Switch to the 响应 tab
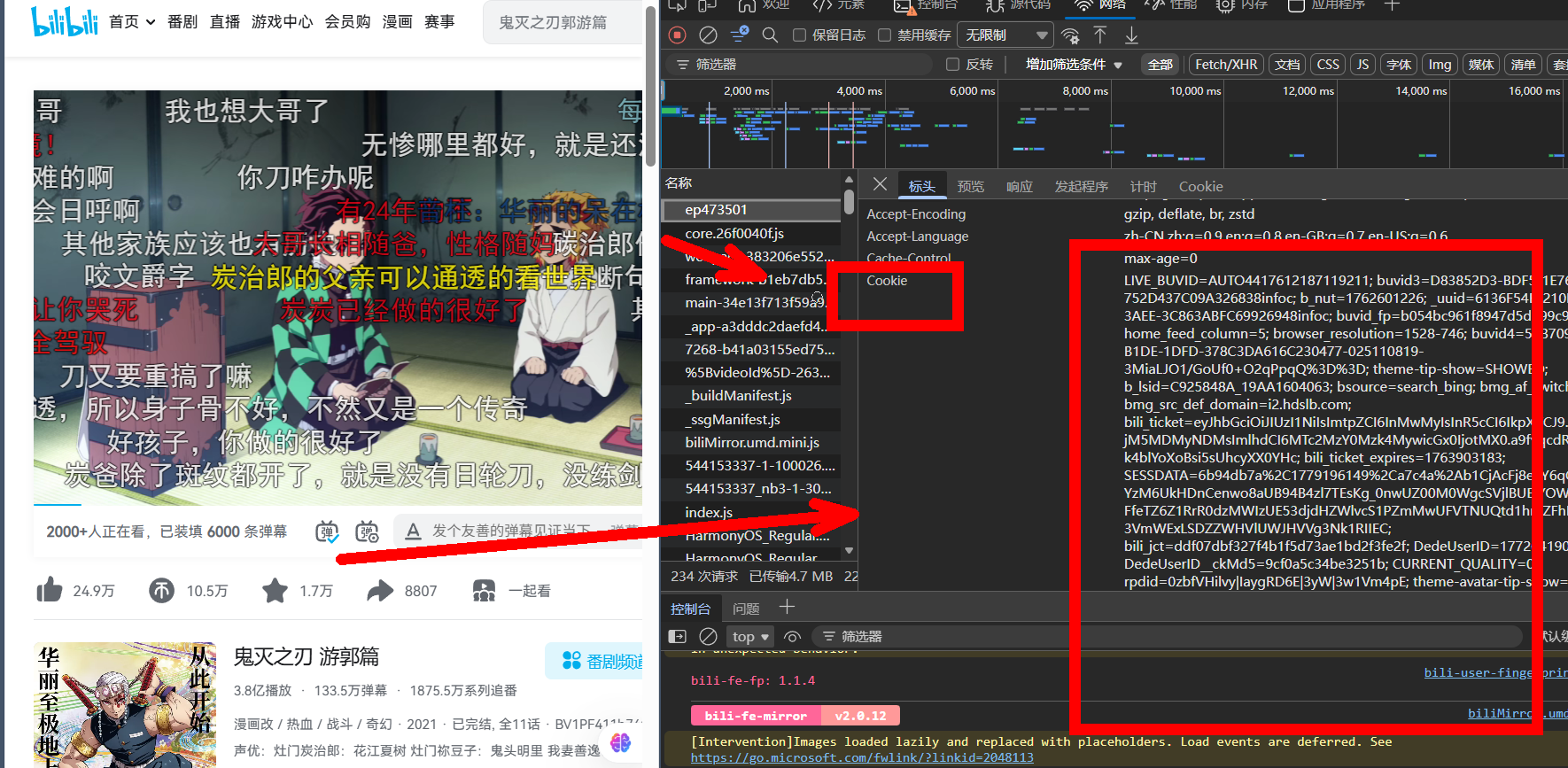The height and width of the screenshot is (768, 1568). click(x=1020, y=186)
